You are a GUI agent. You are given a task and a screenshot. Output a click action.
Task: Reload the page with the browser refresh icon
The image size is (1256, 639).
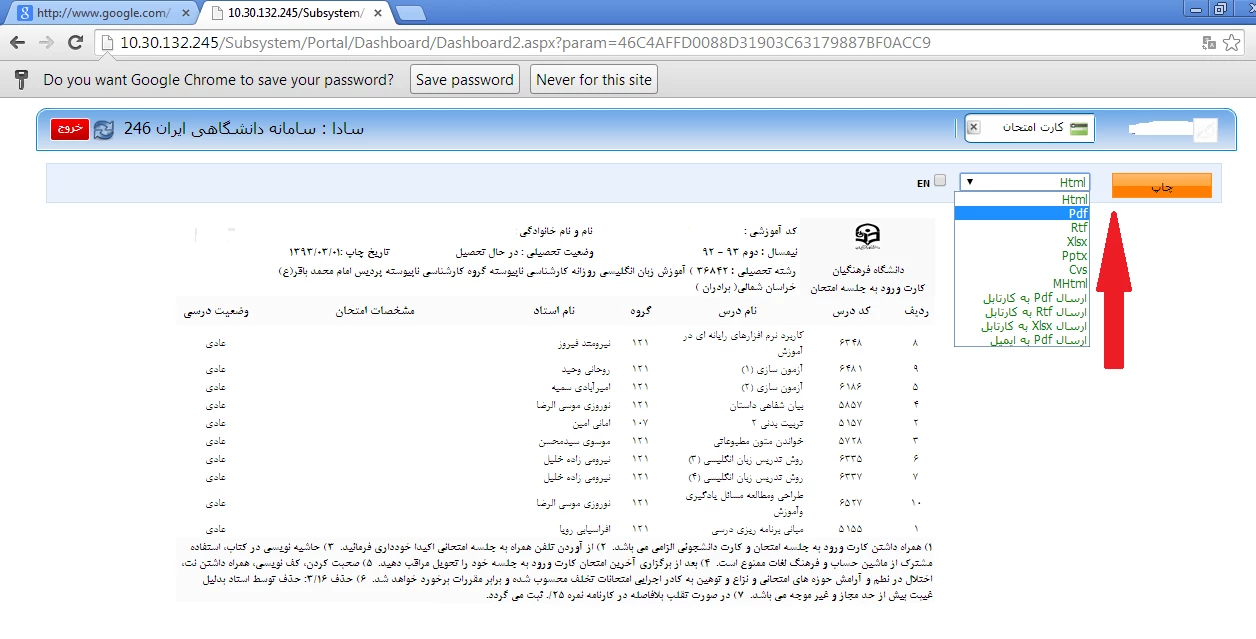click(75, 43)
